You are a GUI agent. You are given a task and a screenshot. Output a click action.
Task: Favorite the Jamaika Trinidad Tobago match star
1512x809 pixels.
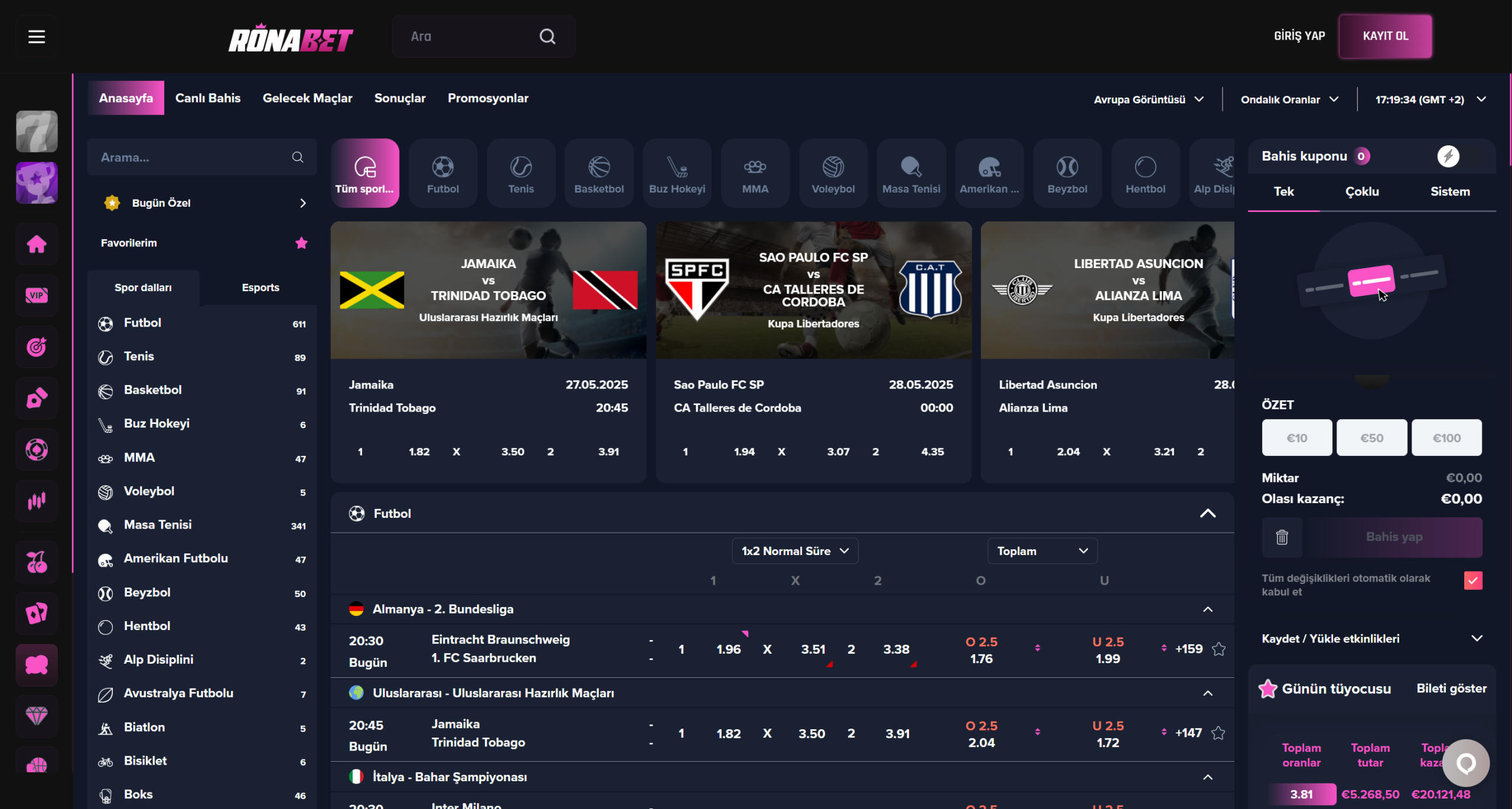[x=1218, y=733]
